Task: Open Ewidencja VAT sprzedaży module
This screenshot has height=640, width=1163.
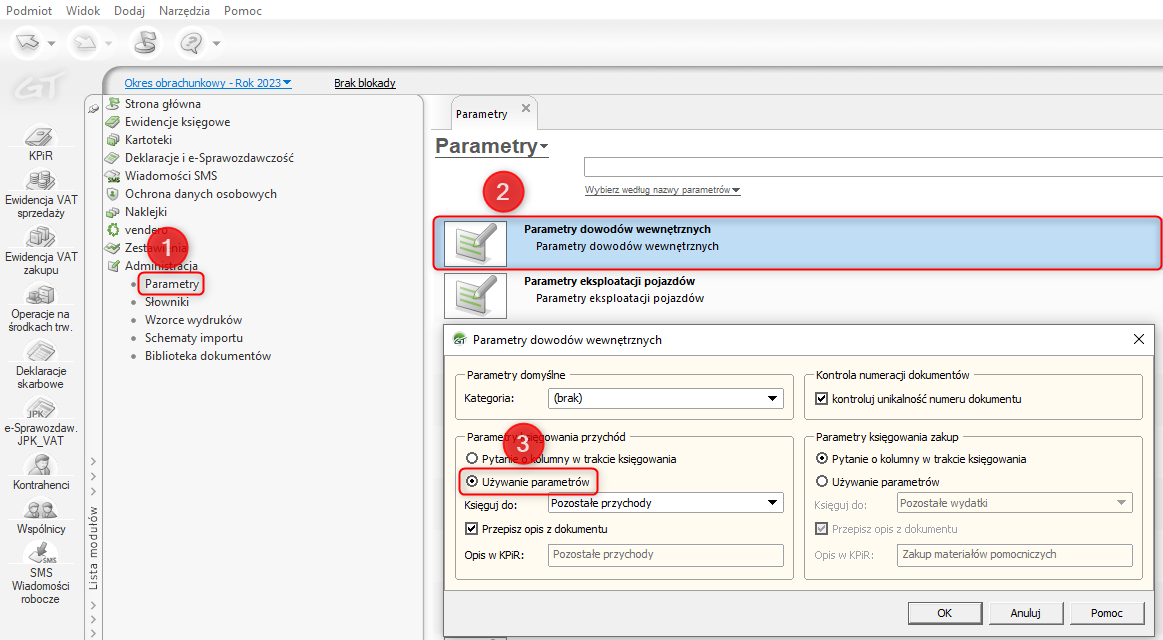Action: [40, 180]
